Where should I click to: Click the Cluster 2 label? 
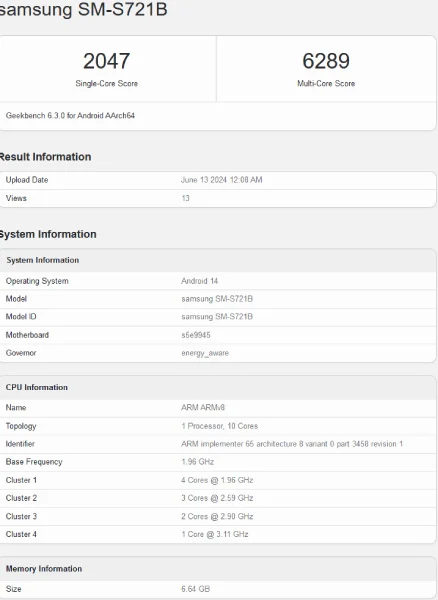pyautogui.click(x=21, y=498)
